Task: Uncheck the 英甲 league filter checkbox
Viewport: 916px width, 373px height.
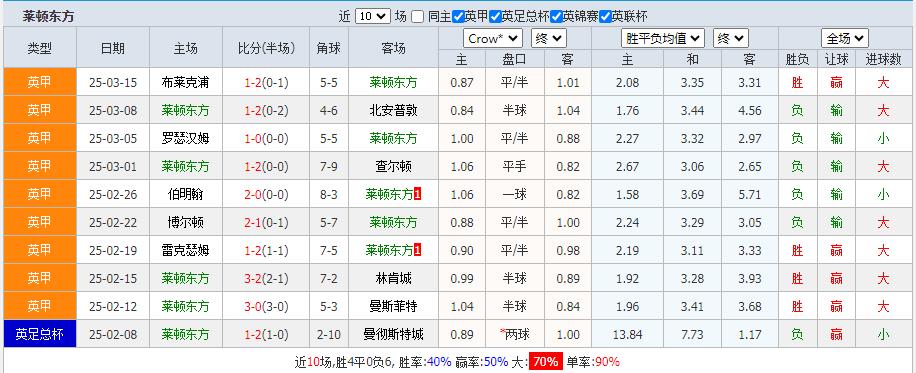Action: pos(459,16)
